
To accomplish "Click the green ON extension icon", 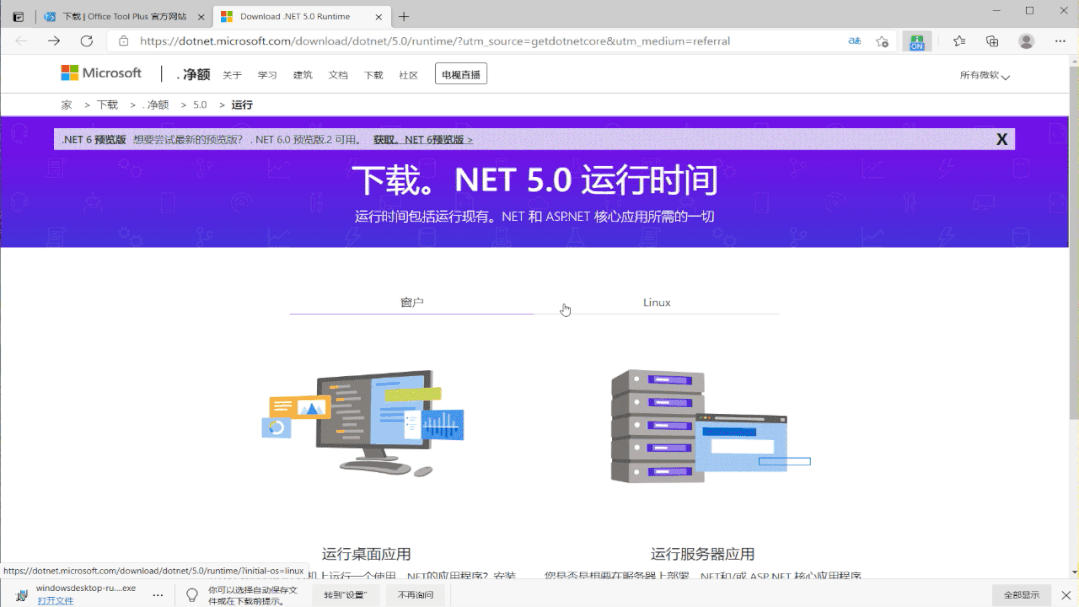I will tap(917, 42).
